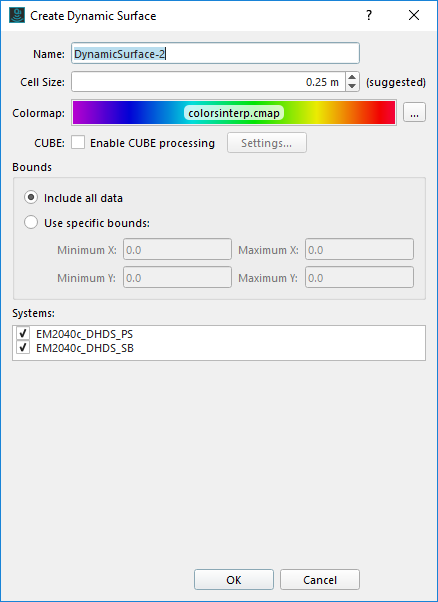Open CUBE Settings button

[266, 143]
